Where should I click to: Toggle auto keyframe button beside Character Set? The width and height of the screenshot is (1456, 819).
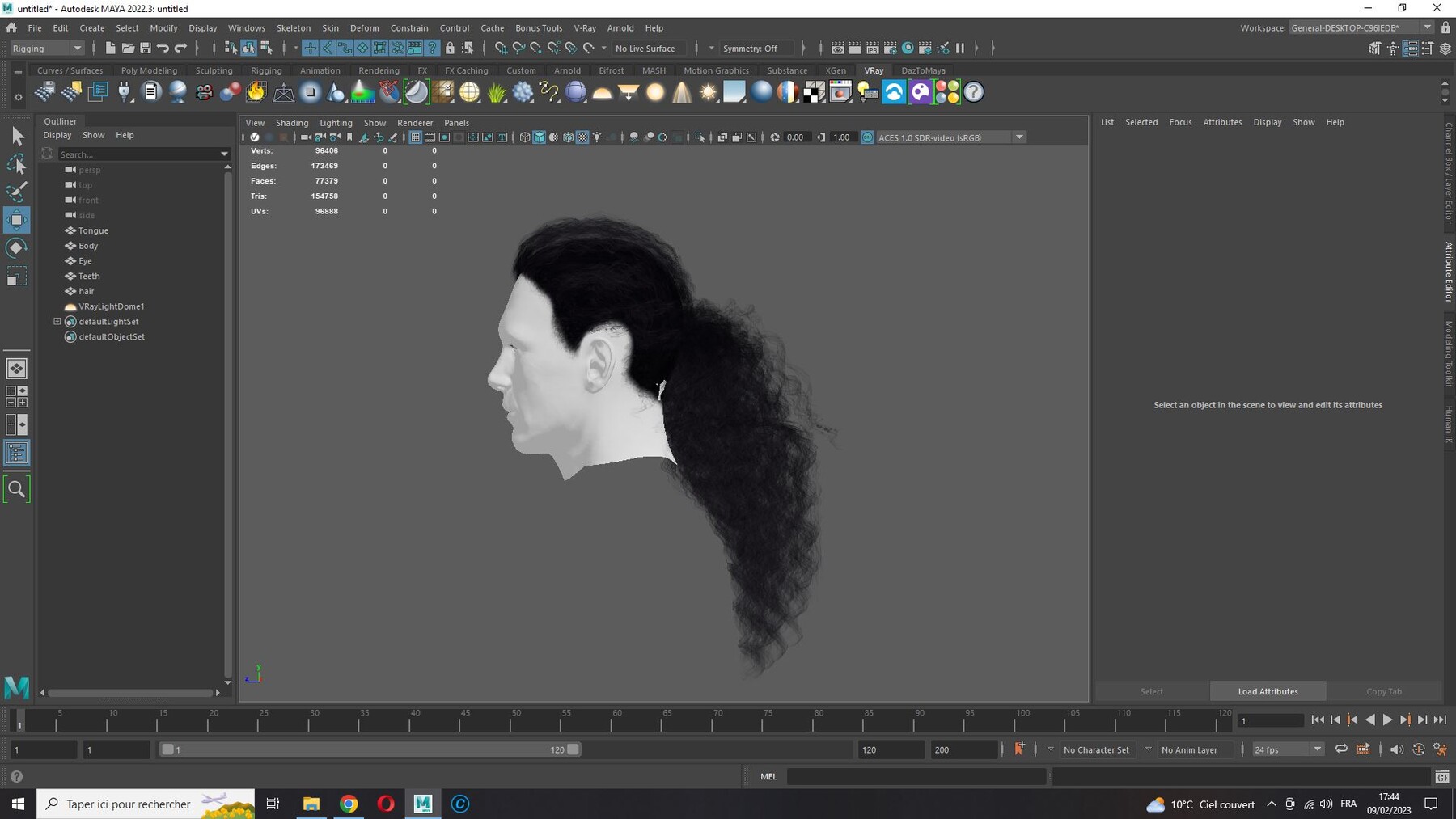pos(1019,749)
